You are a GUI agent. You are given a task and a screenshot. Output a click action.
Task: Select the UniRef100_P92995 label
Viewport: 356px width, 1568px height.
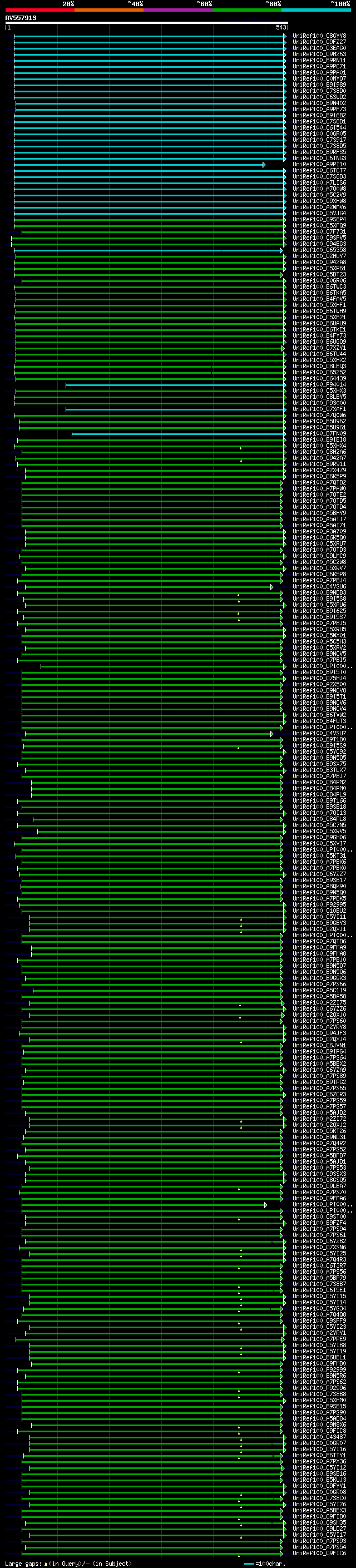tap(319, 905)
